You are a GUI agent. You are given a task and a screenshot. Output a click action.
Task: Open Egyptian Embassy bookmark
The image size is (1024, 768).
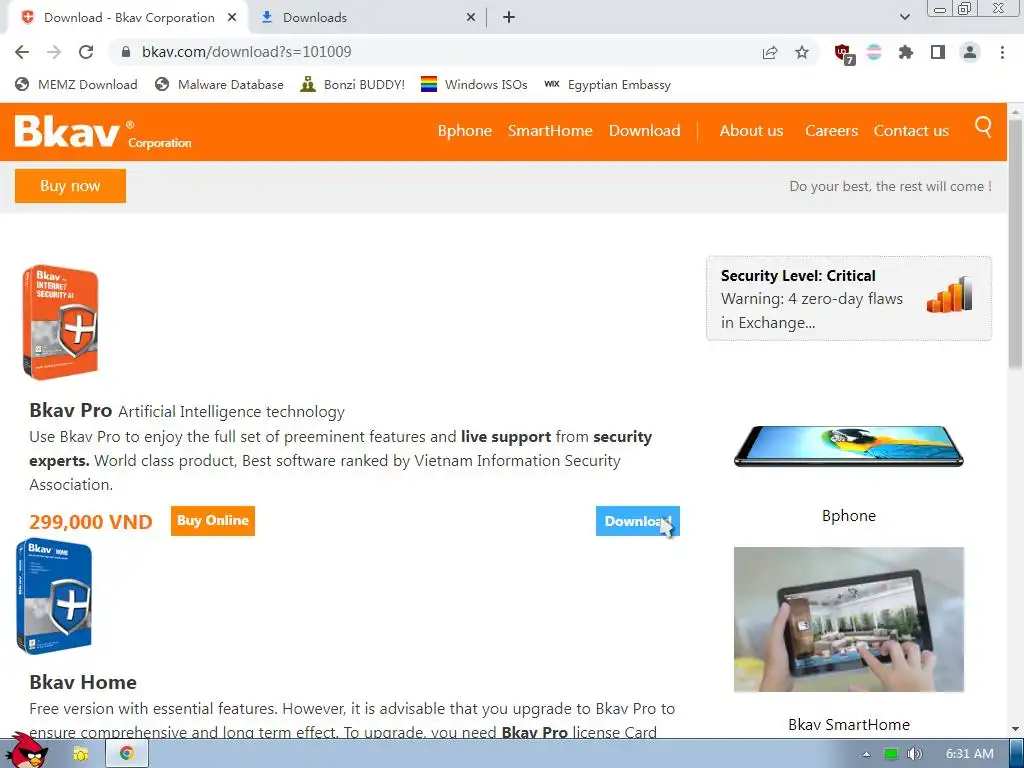click(607, 85)
